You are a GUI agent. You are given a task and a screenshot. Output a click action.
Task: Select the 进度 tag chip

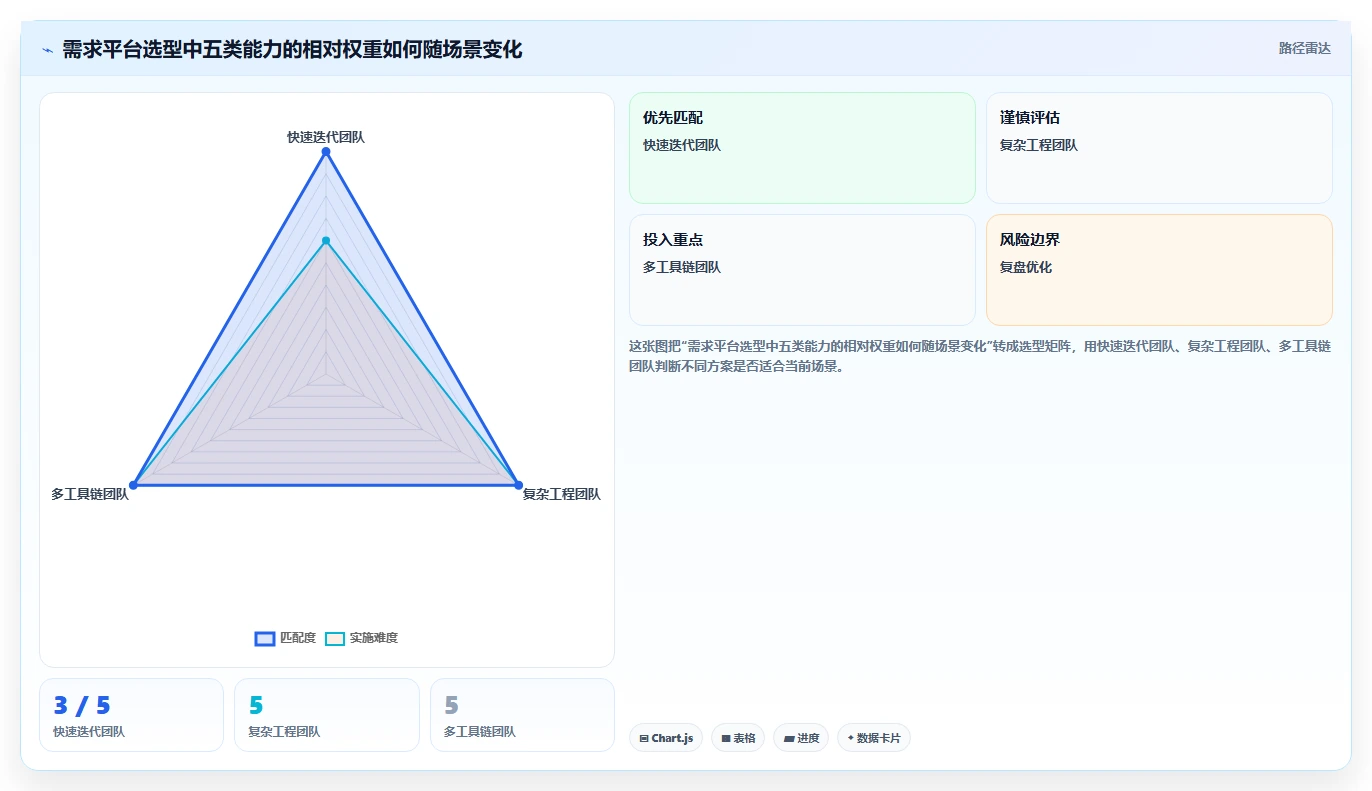coord(801,738)
